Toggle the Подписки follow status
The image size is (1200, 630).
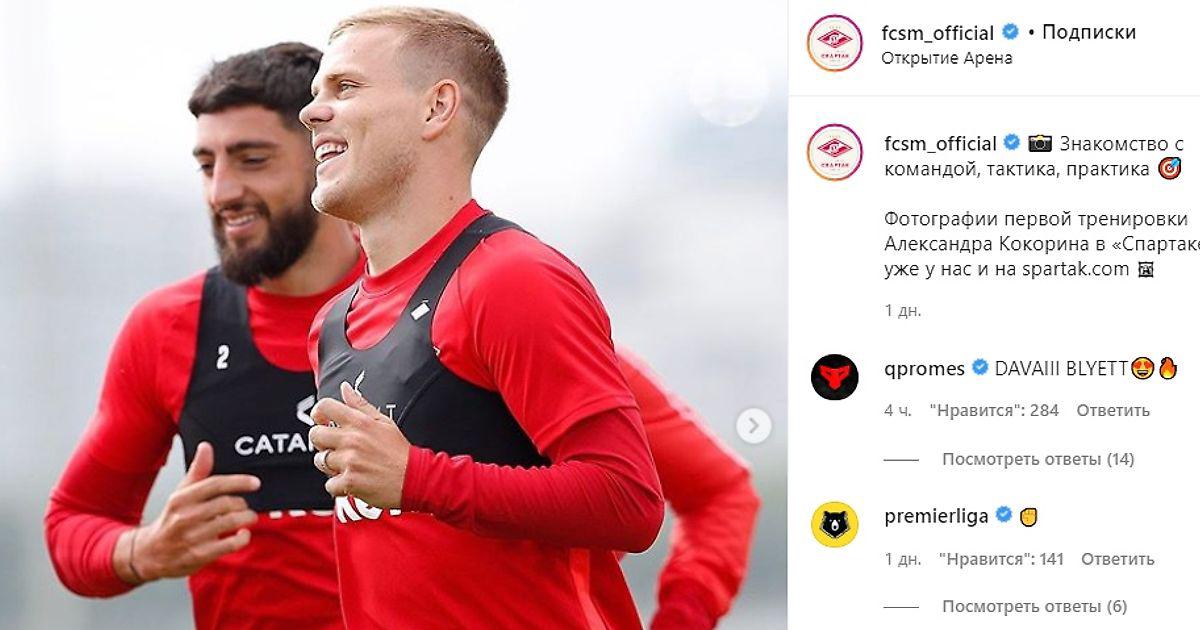(x=1089, y=32)
